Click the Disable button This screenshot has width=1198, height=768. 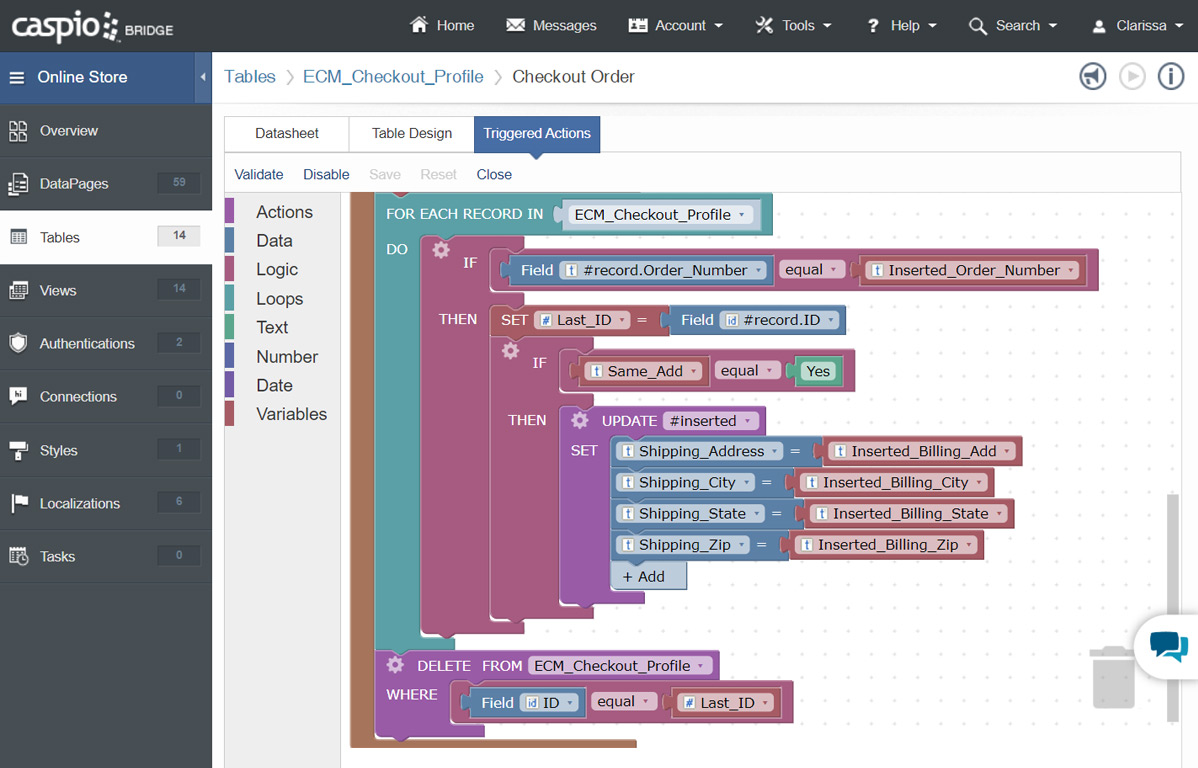pos(326,174)
